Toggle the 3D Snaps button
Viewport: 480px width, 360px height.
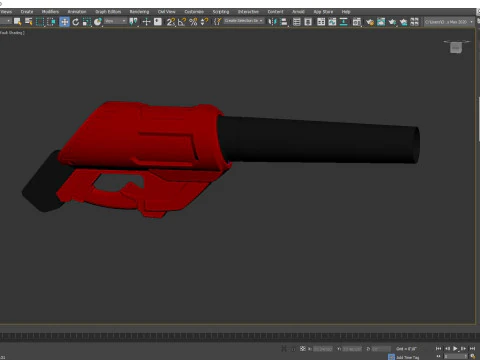171,22
